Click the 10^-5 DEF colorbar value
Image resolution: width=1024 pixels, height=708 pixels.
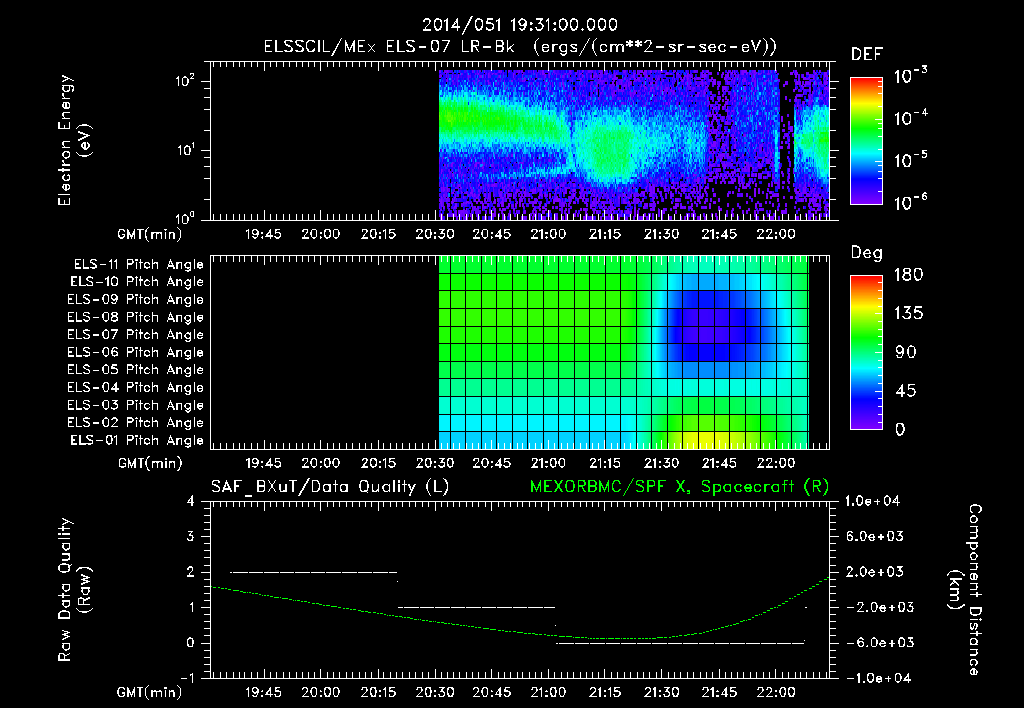tap(910, 160)
